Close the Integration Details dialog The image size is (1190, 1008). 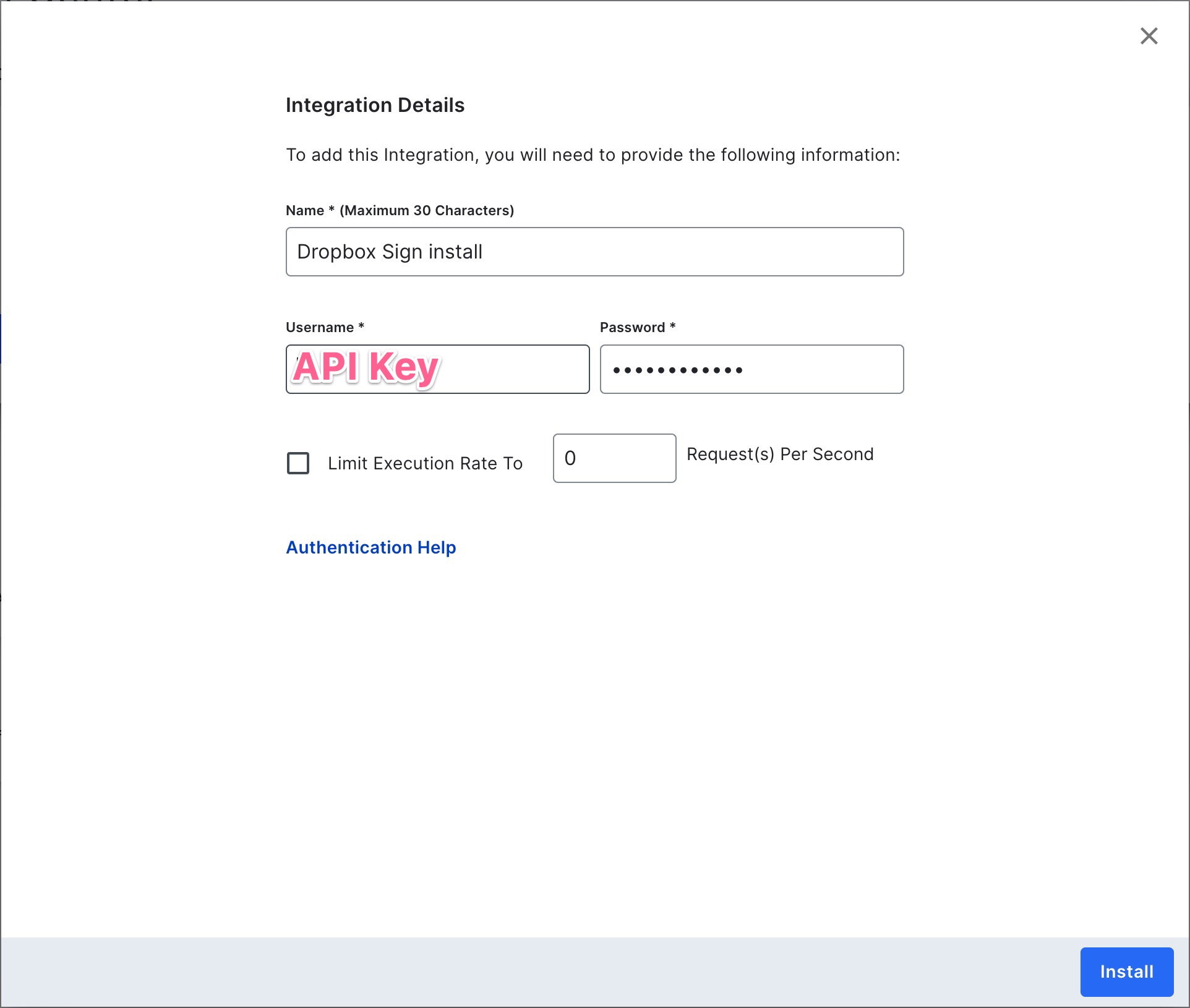pos(1149,36)
